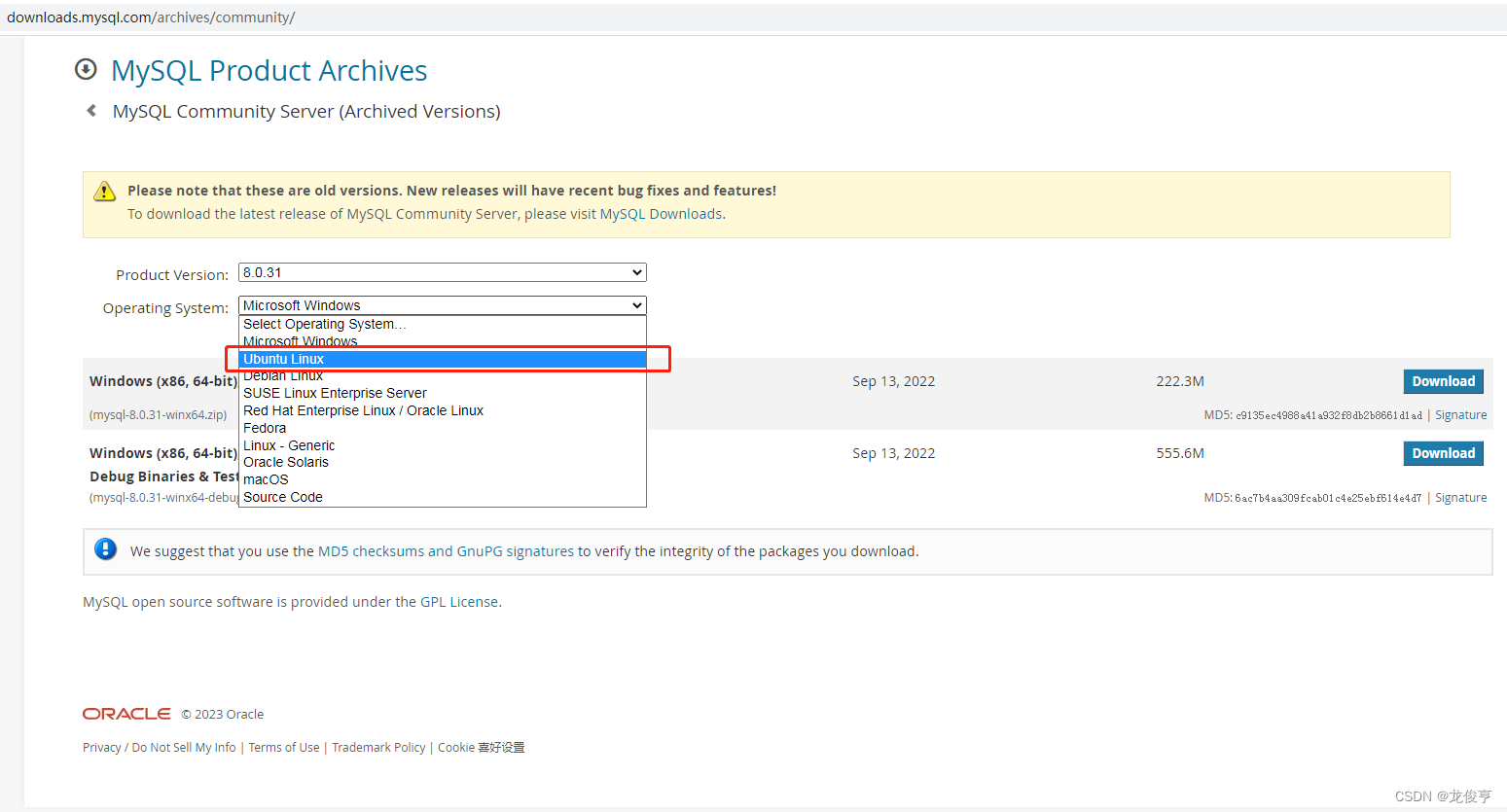Open the GPL License link

pos(459,602)
